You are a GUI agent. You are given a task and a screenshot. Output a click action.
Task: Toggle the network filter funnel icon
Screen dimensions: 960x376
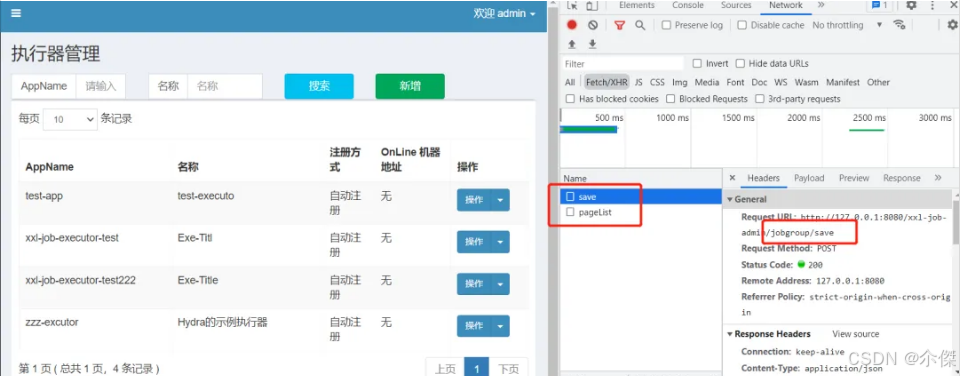pyautogui.click(x=620, y=25)
